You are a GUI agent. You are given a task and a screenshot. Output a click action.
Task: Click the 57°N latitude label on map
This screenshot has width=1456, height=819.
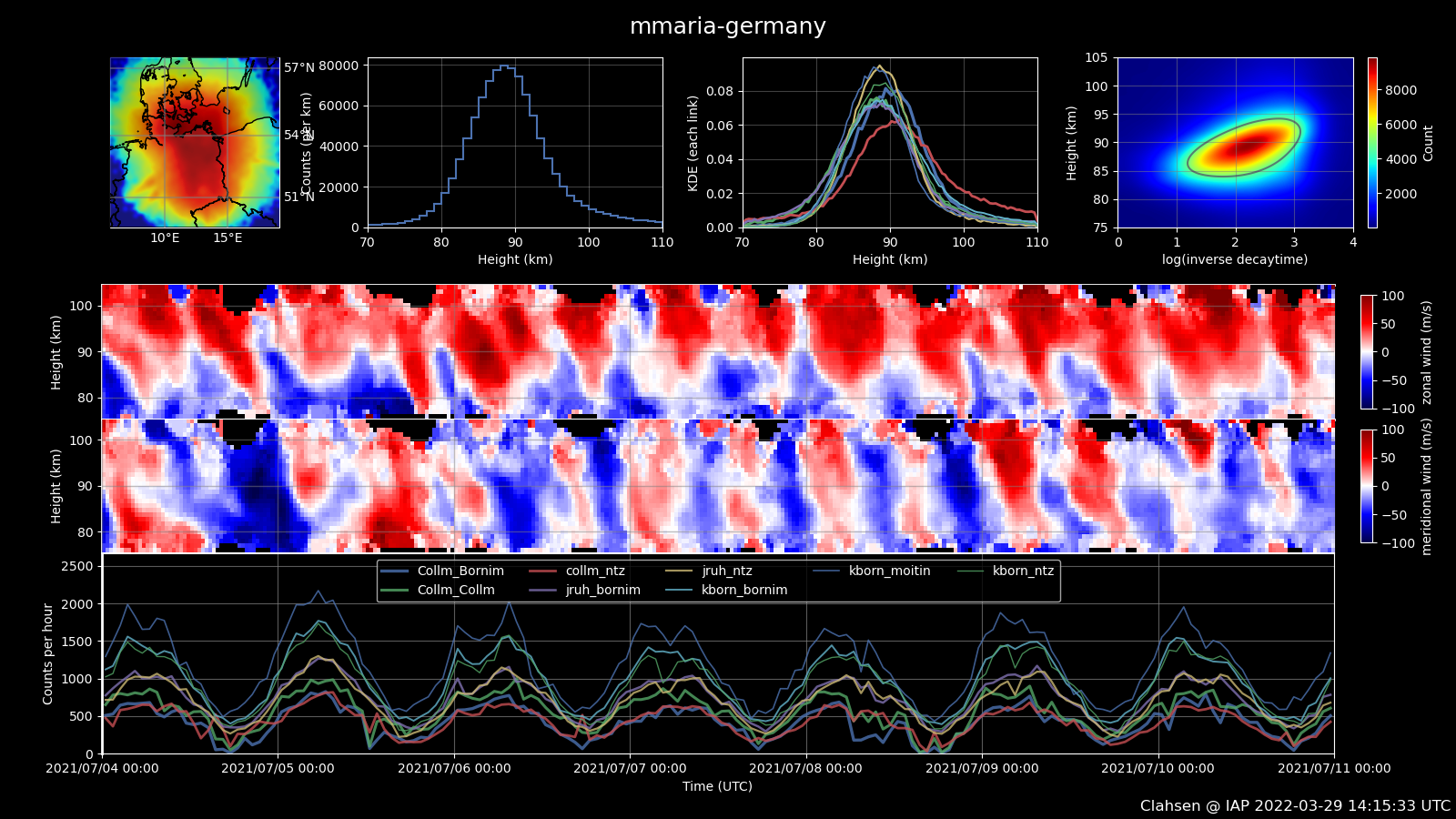click(x=299, y=68)
